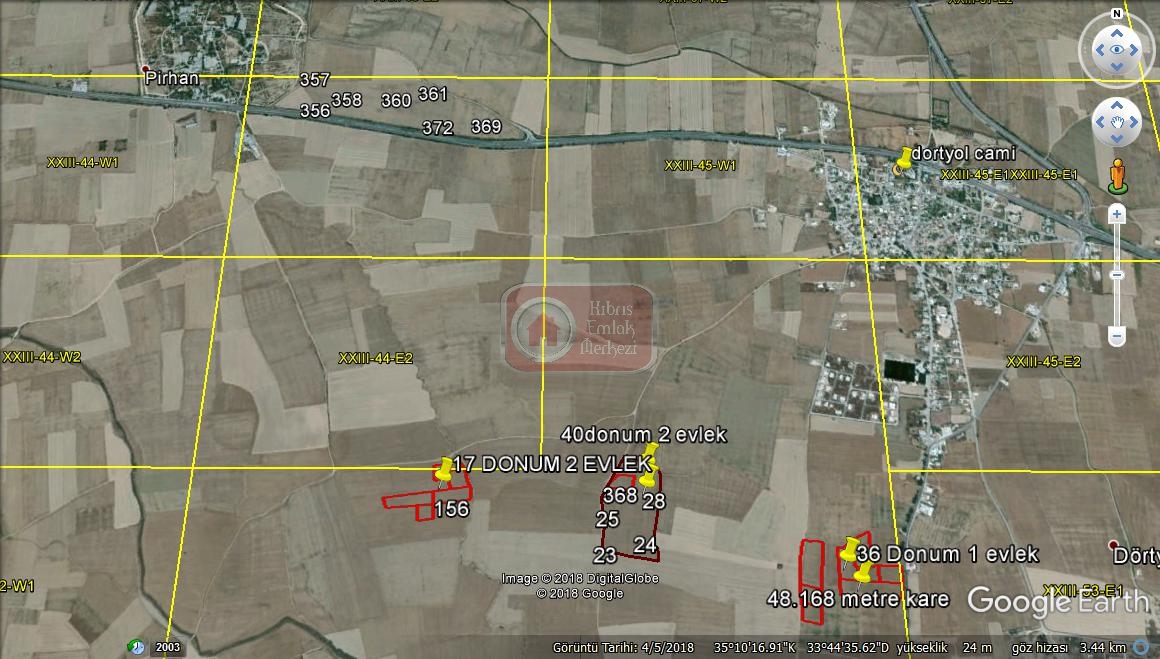Viewport: 1160px width, 659px height.
Task: Open historical imagery clock icon
Action: pos(136,647)
